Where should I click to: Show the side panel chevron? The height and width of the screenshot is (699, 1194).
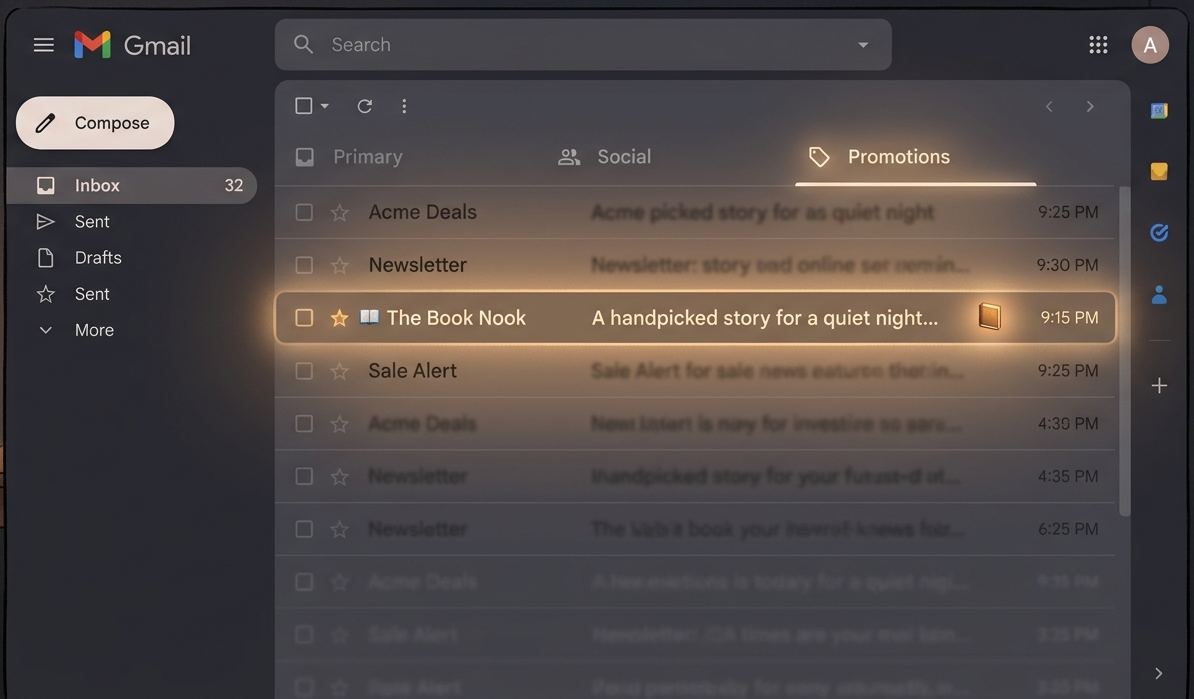pos(1158,673)
